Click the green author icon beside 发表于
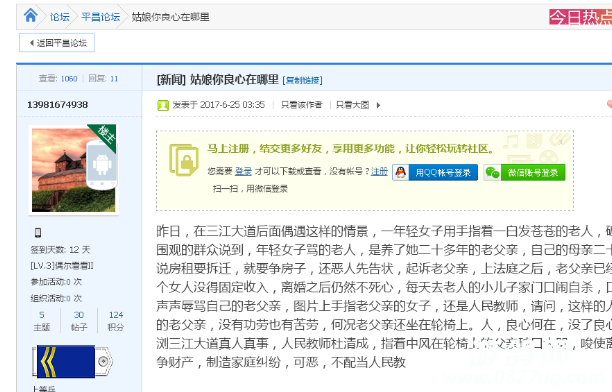The width and height of the screenshot is (612, 392). coord(163,105)
